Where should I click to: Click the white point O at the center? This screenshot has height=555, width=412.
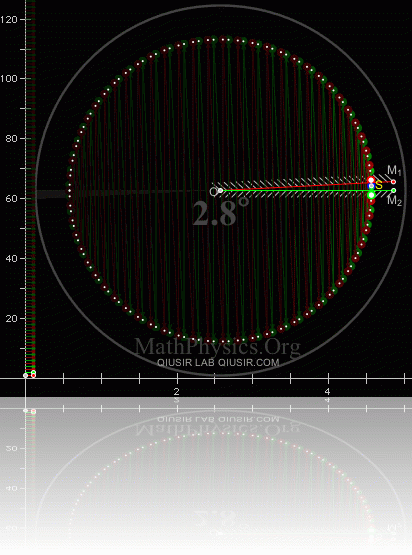221,190
